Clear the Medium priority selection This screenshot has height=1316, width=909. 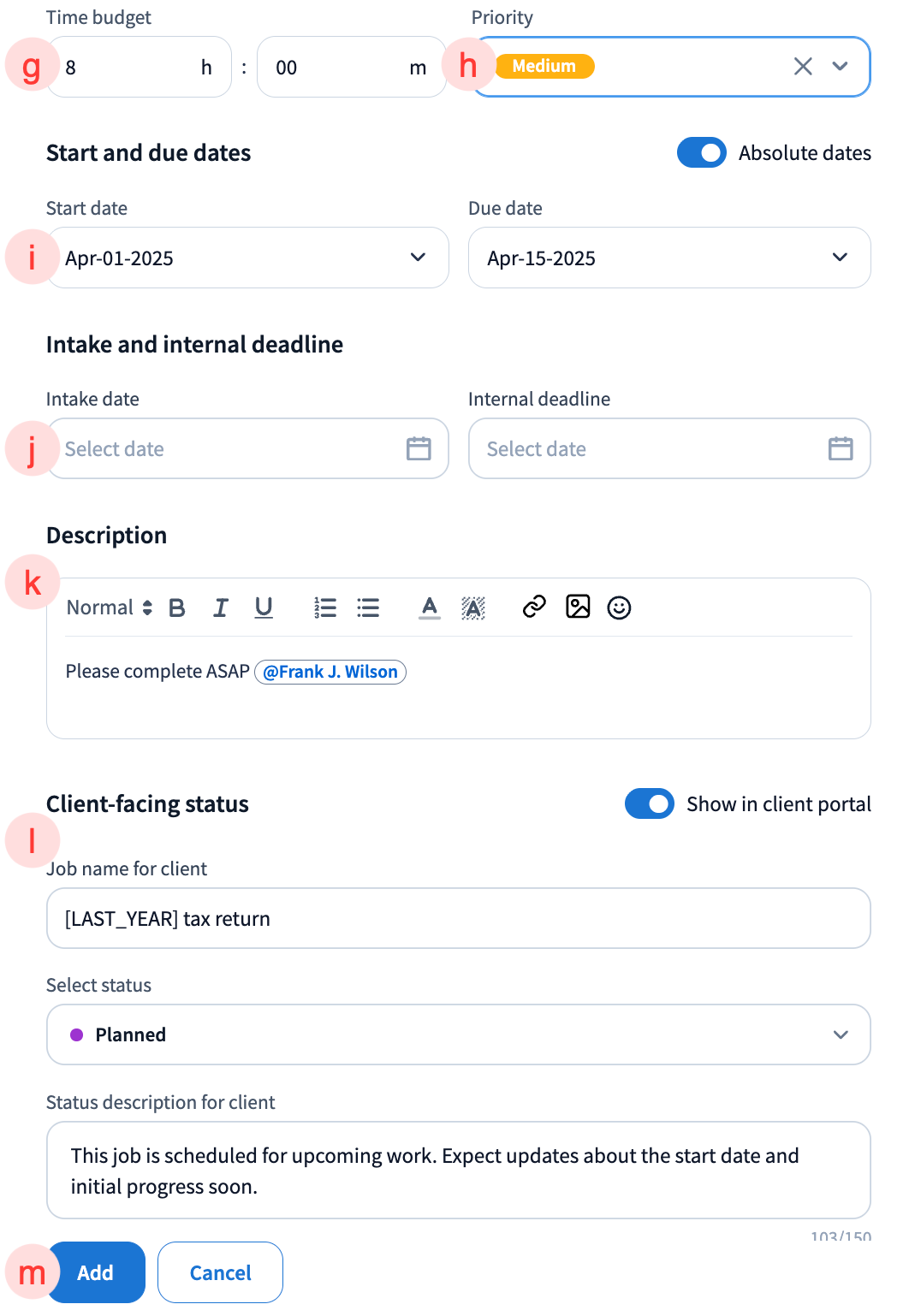click(803, 67)
